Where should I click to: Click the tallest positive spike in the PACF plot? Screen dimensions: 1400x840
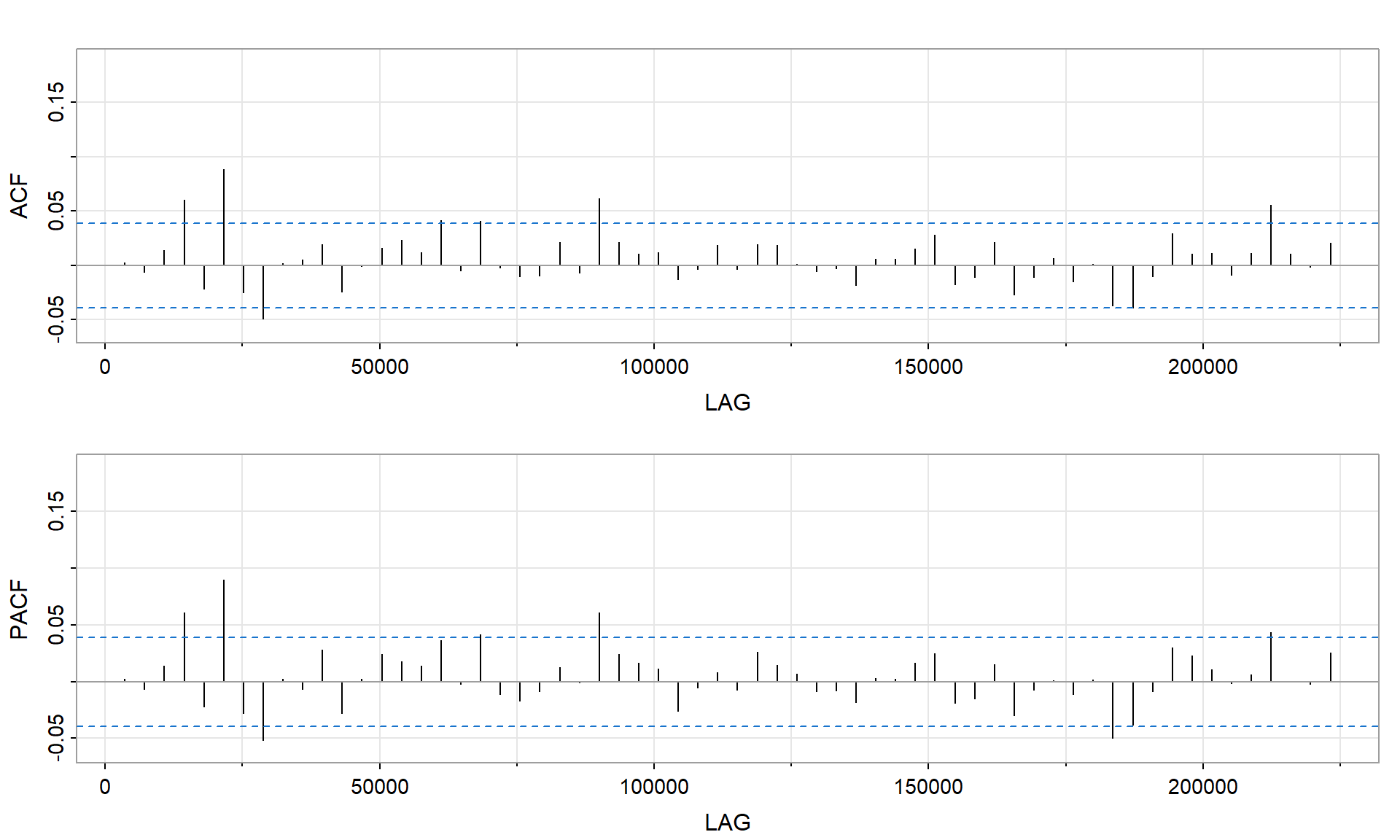224,627
